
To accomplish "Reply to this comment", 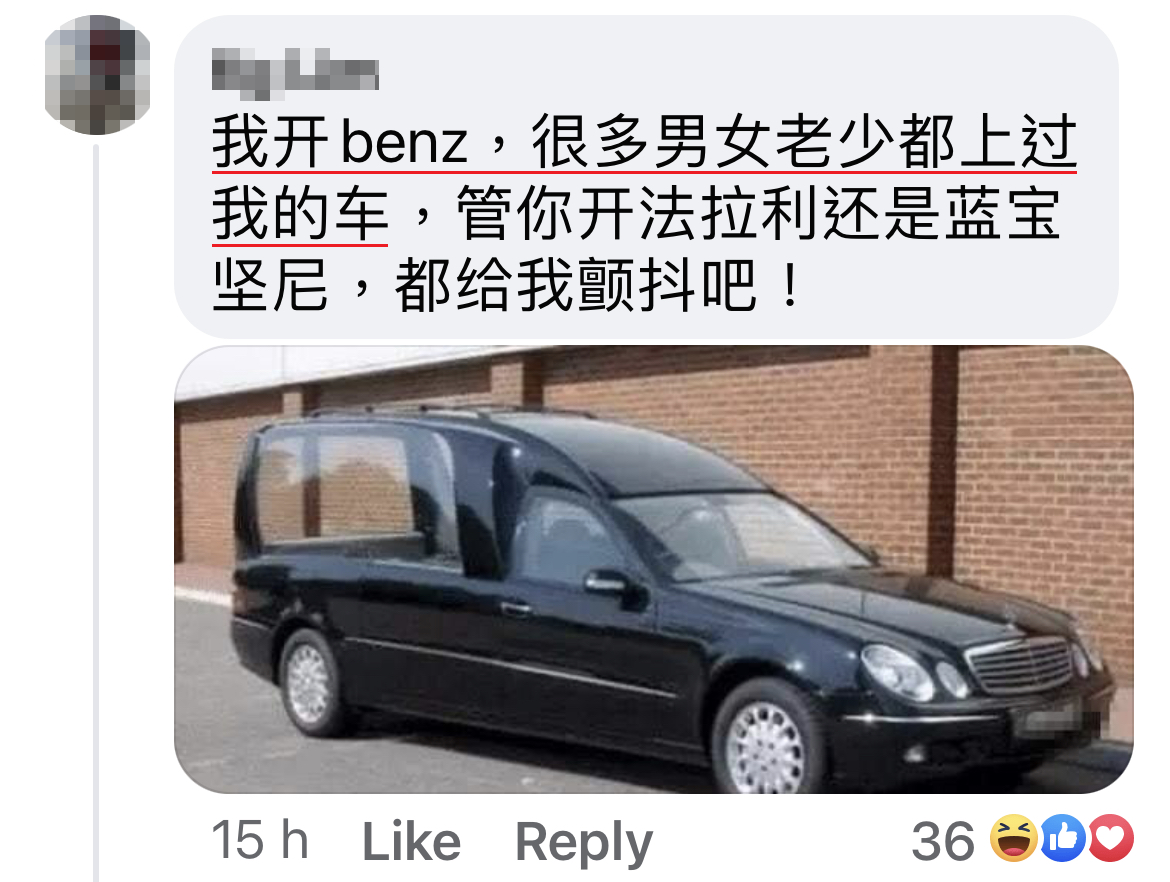I will [584, 843].
